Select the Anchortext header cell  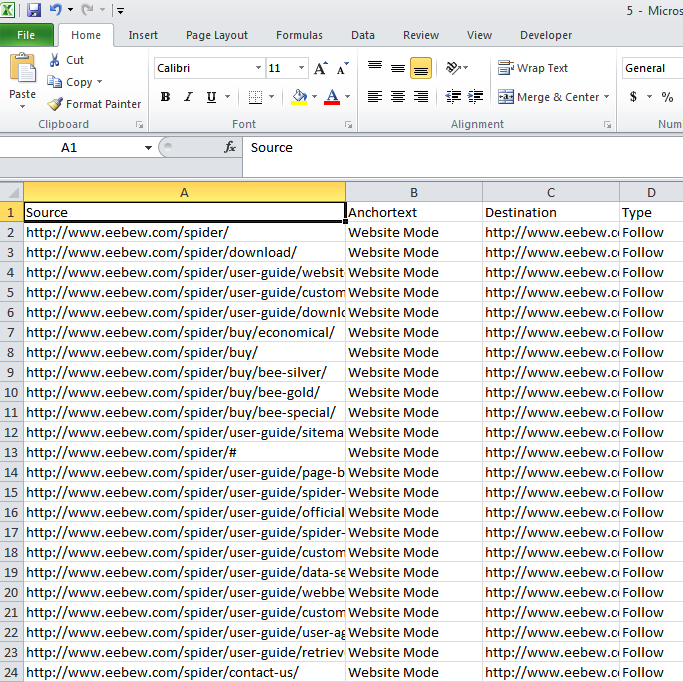pyautogui.click(x=414, y=213)
